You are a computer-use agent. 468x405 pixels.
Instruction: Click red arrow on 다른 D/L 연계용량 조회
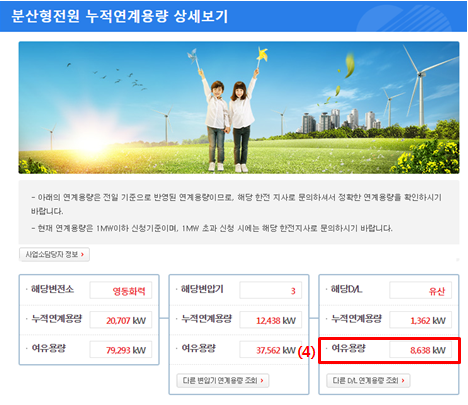[403, 380]
